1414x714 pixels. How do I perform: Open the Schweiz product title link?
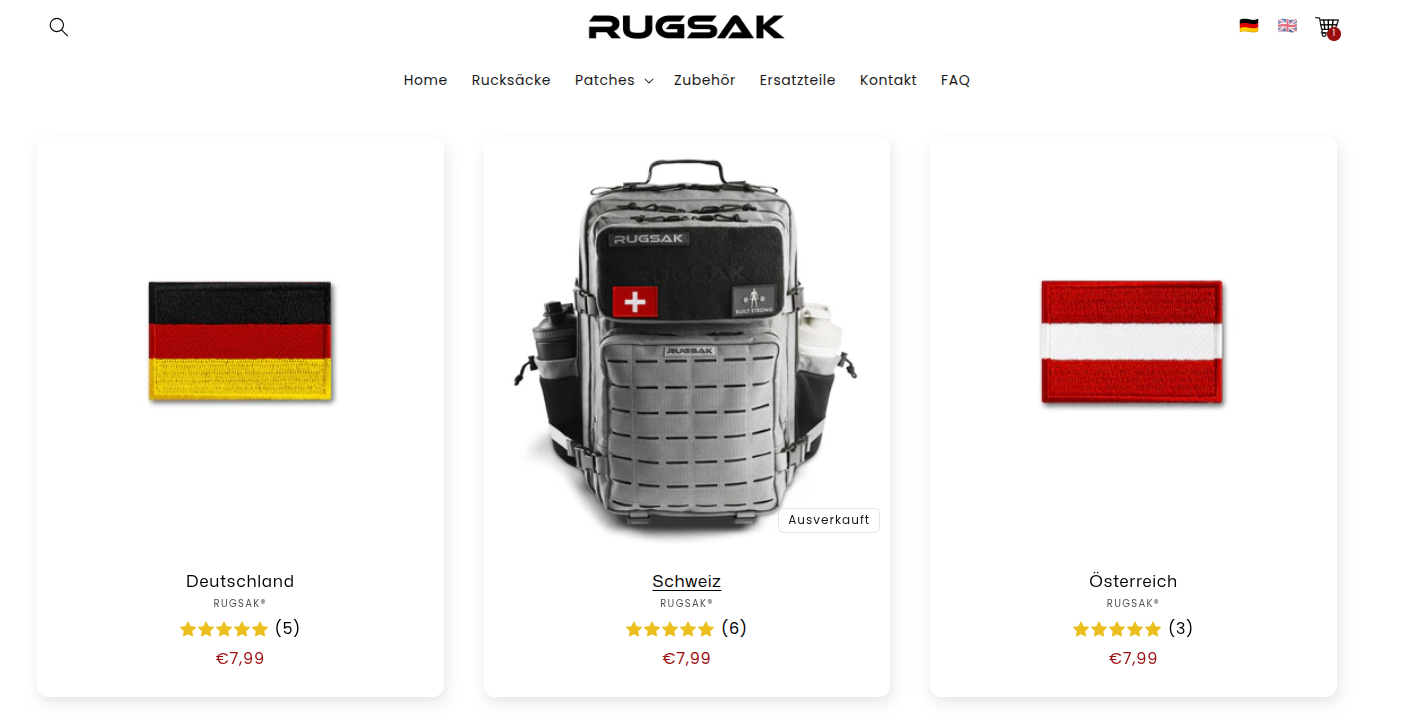686,581
